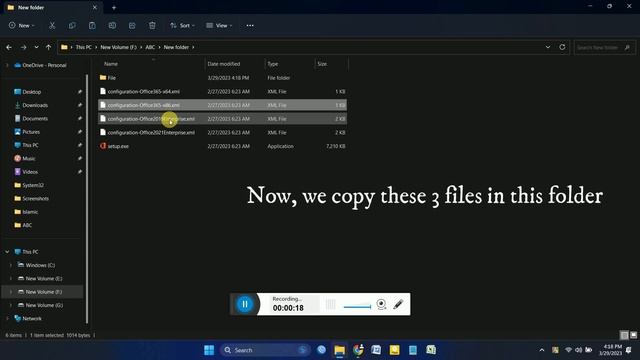This screenshot has height=360, width=640.
Task: Adjust the recorder volume slider
Action: click(357, 307)
